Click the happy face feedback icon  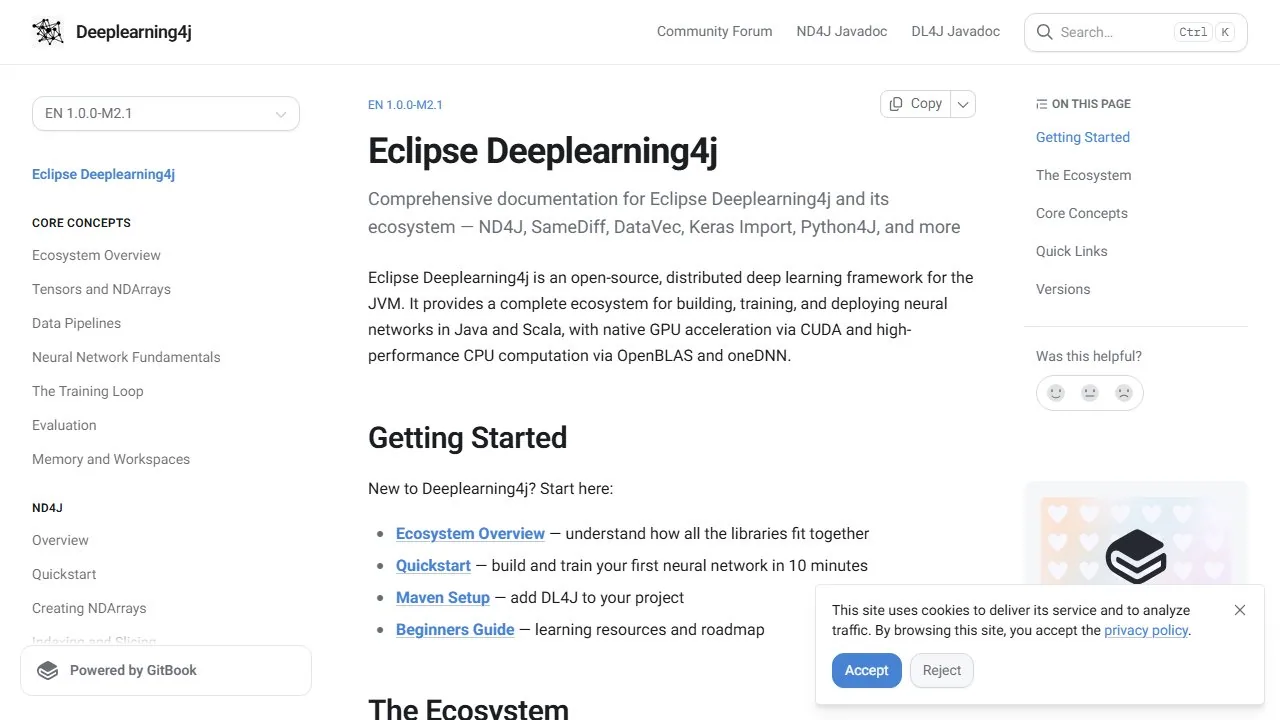pyautogui.click(x=1056, y=393)
